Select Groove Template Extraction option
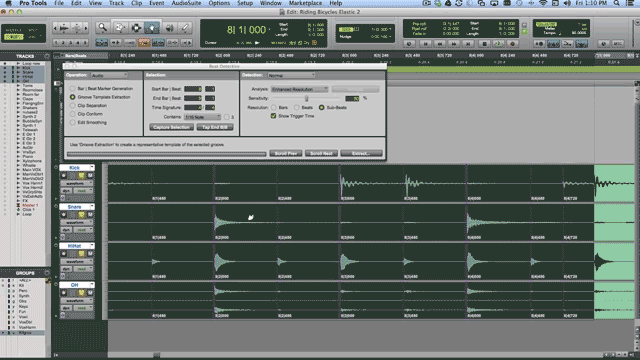 (73, 97)
